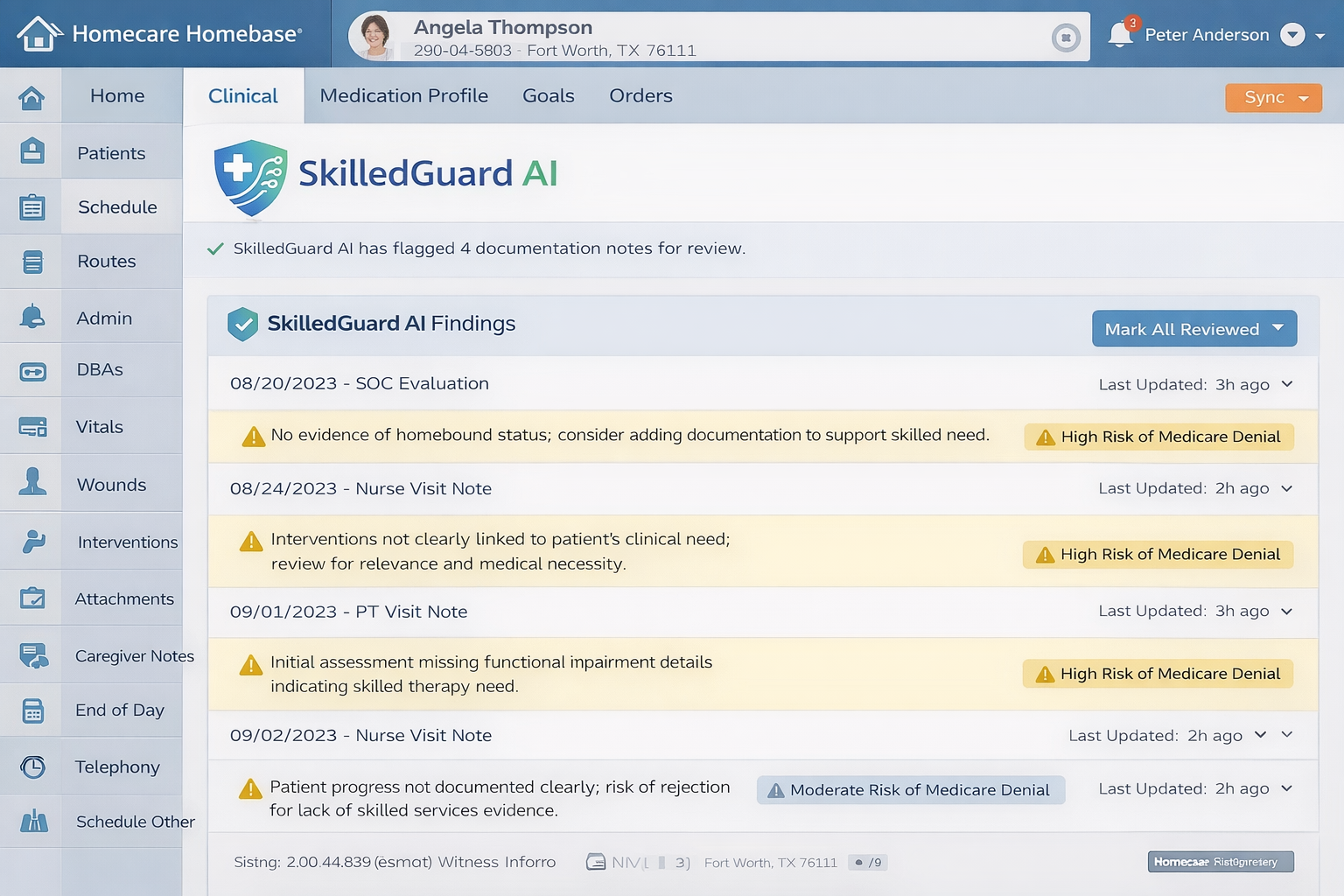Select Schedule Other in the sidebar
1344x896 pixels.
[136, 822]
